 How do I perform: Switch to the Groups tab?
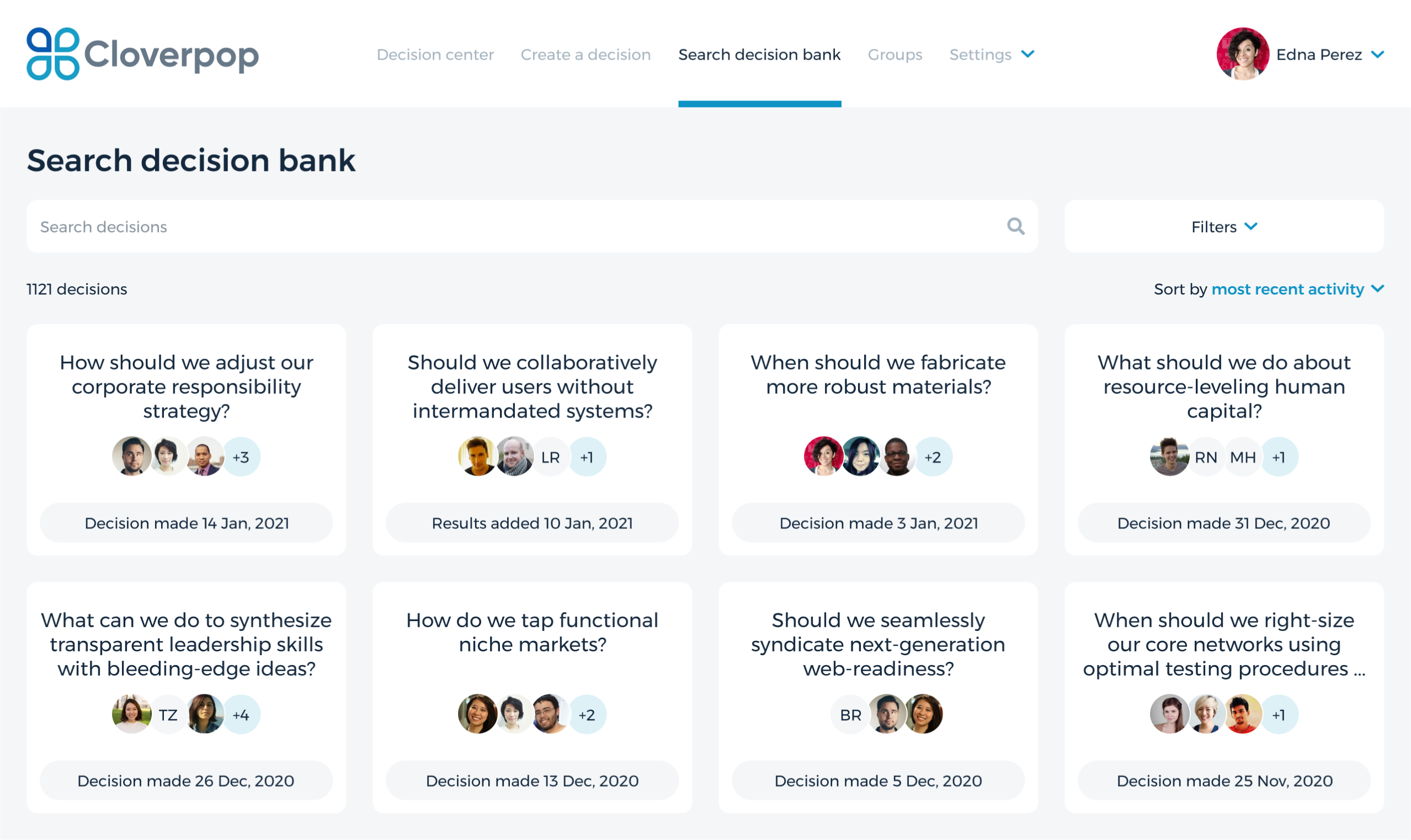tap(894, 55)
